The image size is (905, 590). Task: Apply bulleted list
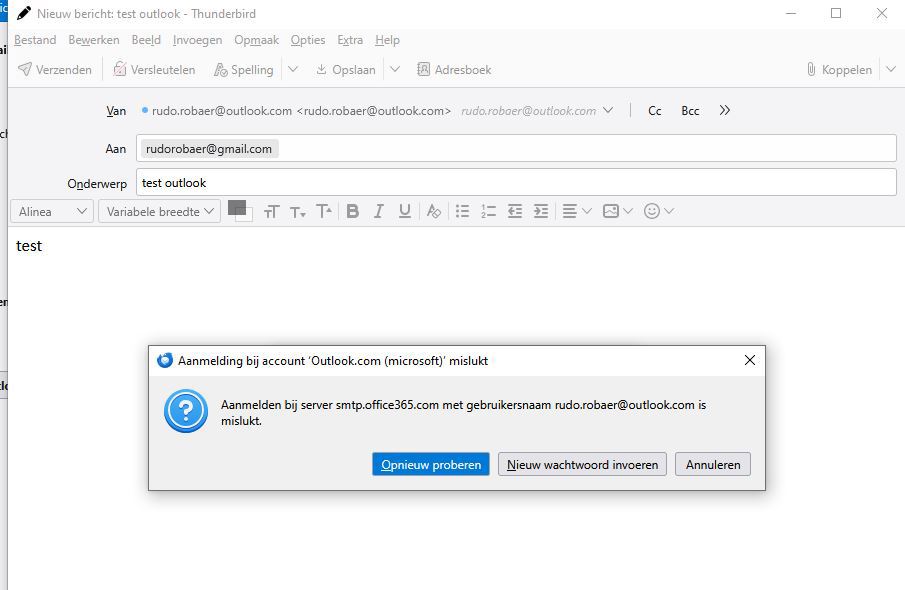coord(462,212)
